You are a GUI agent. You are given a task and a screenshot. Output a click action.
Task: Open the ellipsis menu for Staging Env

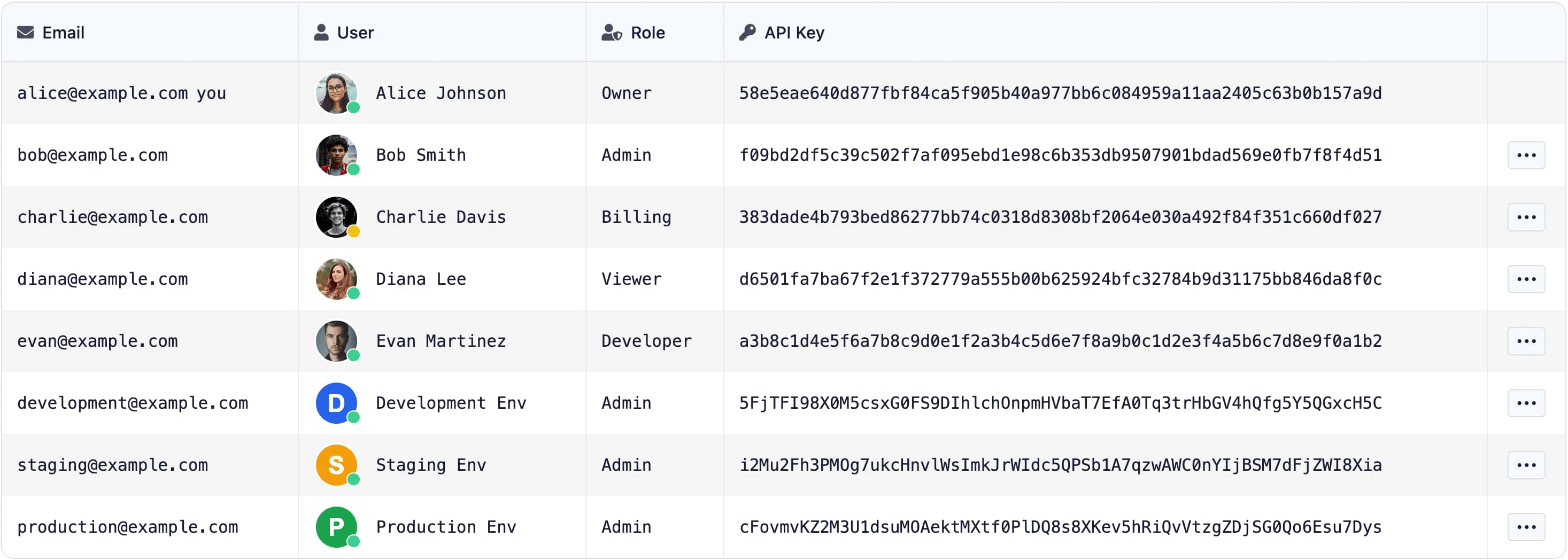click(x=1525, y=465)
